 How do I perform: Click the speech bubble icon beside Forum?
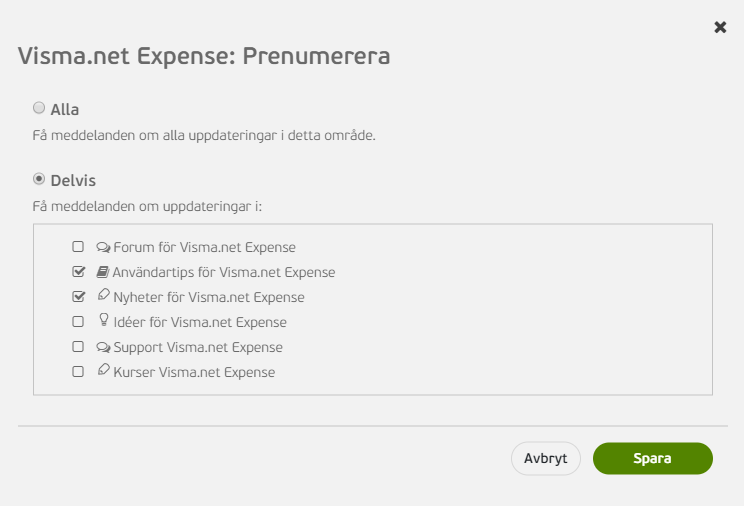(103, 247)
